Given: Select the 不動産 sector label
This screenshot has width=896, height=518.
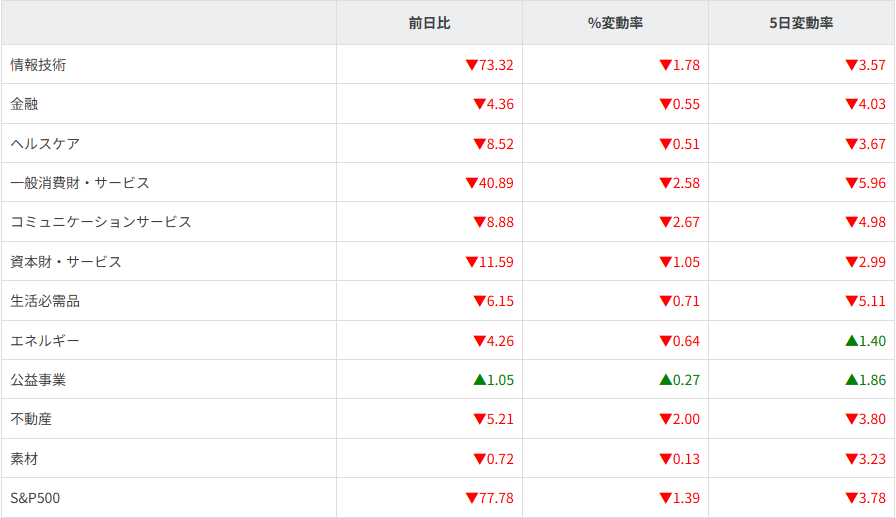Looking at the screenshot, I should [x=31, y=419].
